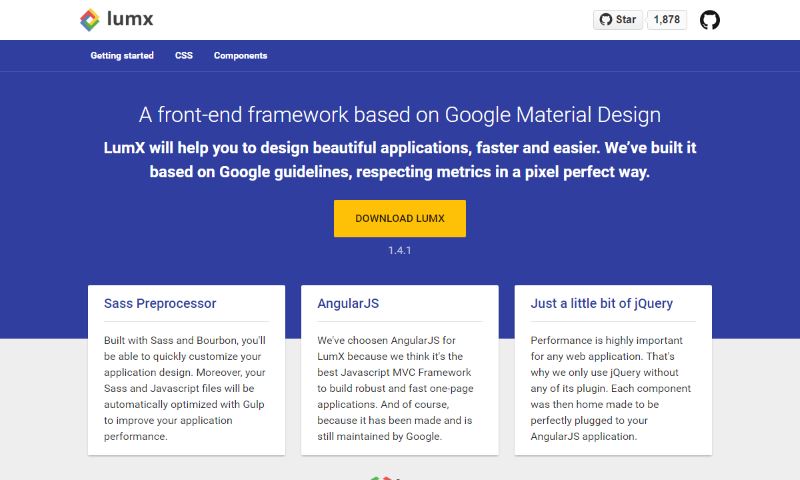Star the LumX repository
The image size is (800, 480).
(x=618, y=20)
